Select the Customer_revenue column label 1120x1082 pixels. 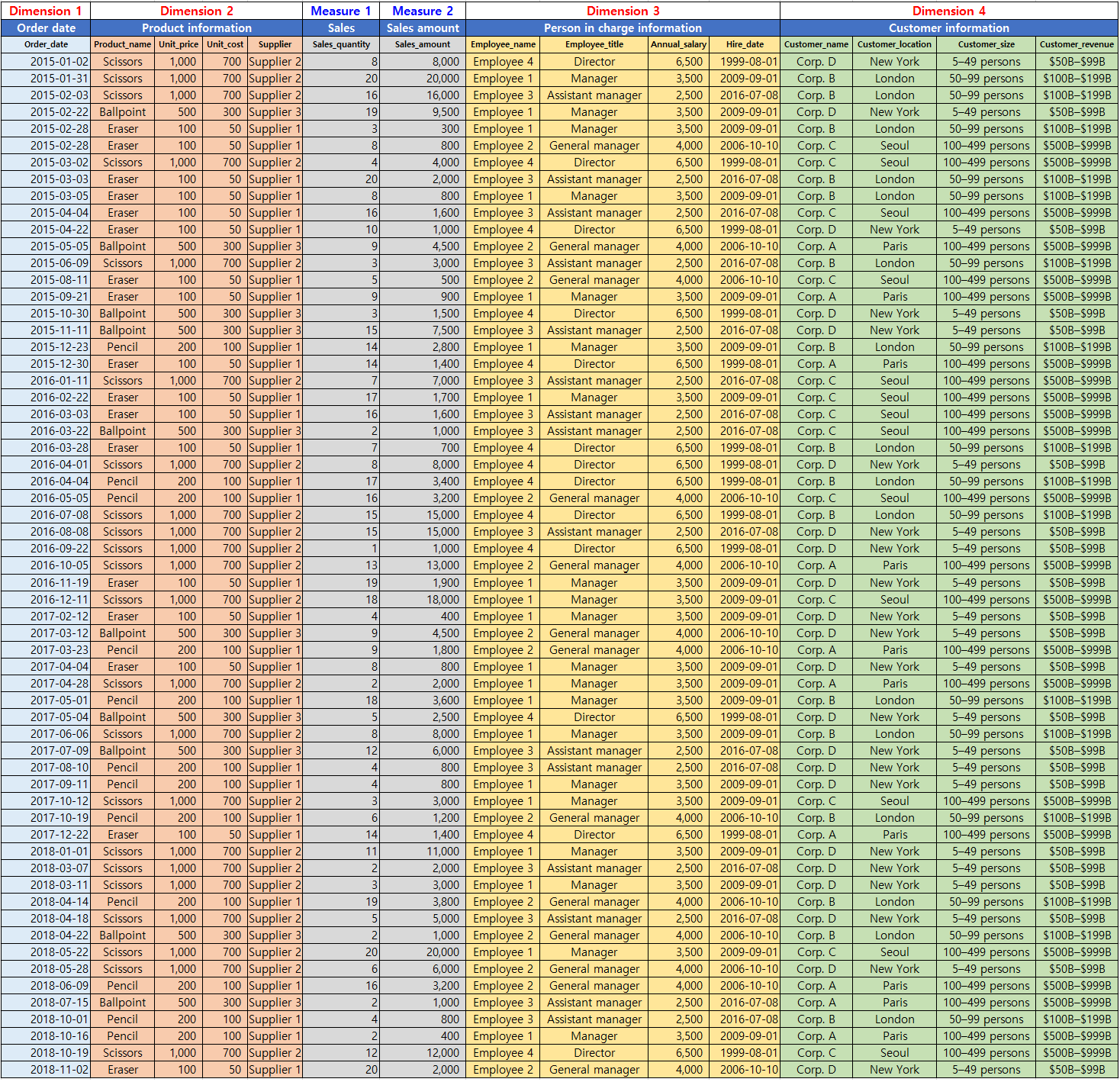click(x=1077, y=44)
